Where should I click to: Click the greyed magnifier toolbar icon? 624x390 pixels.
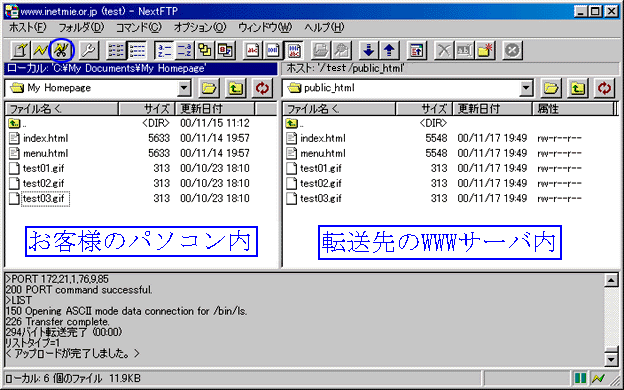pyautogui.click(x=341, y=51)
